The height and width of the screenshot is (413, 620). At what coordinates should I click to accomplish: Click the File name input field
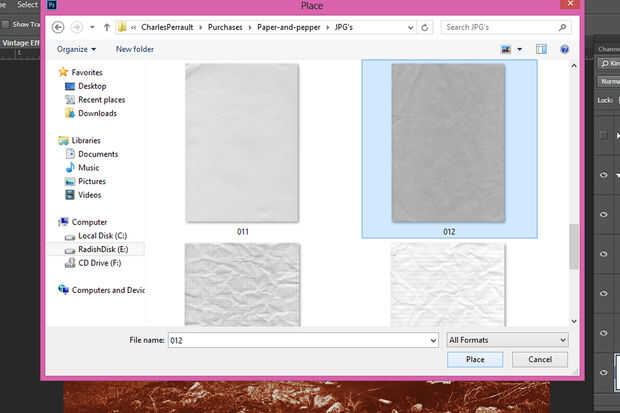click(x=299, y=340)
